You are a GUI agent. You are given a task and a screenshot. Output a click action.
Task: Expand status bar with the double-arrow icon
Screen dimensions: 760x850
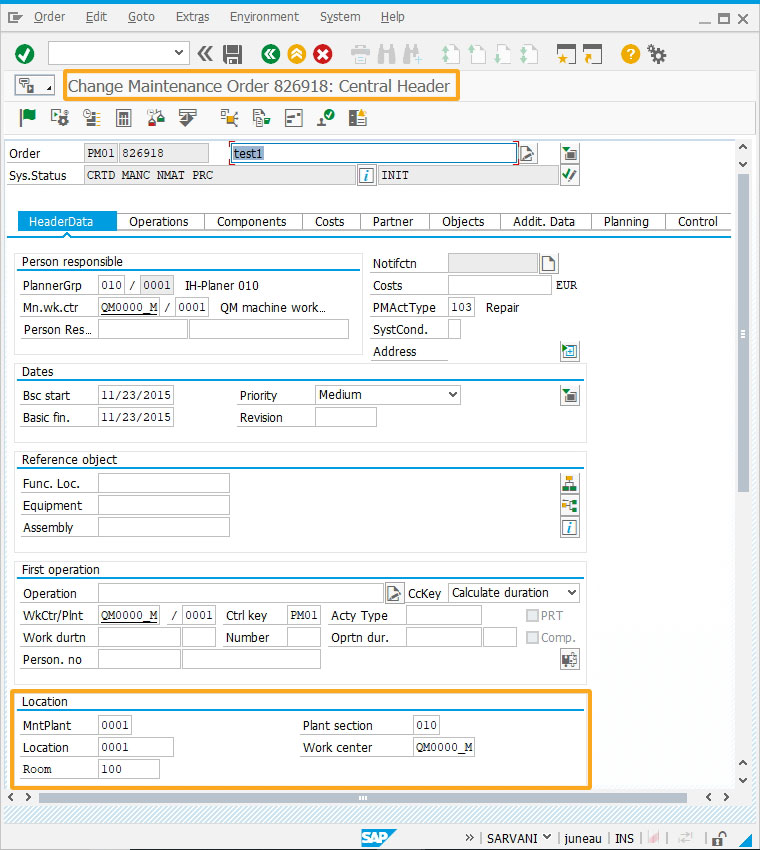(469, 838)
